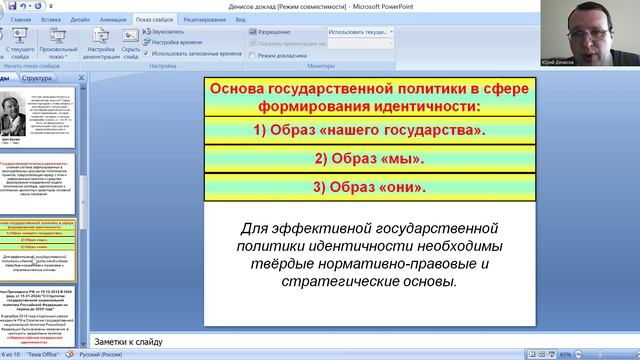Image resolution: width=640 pixels, height=360 pixels.
Task: Open the Undo history dropdown arrow
Action: click(x=30, y=6)
